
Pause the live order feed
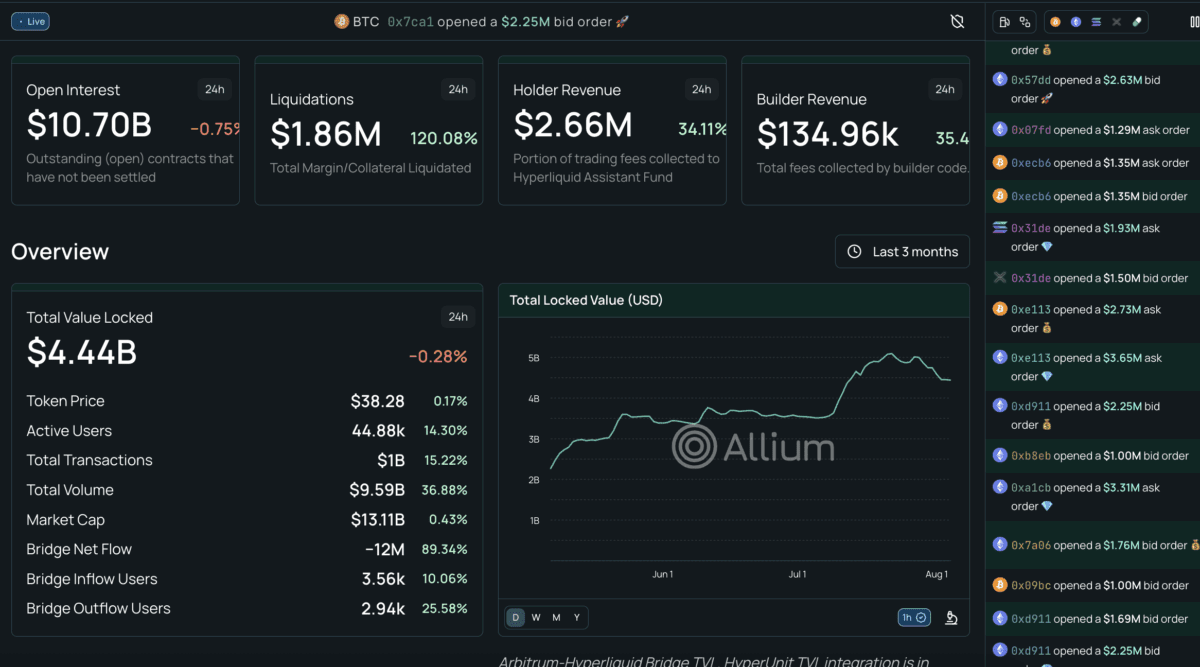[x=1194, y=22]
